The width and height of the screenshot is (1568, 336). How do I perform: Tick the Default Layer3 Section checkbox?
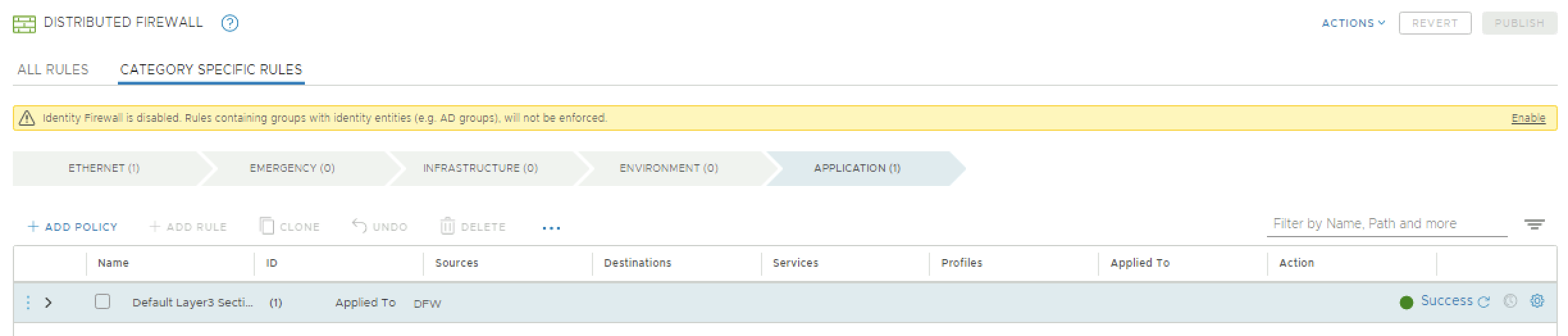pyautogui.click(x=102, y=301)
